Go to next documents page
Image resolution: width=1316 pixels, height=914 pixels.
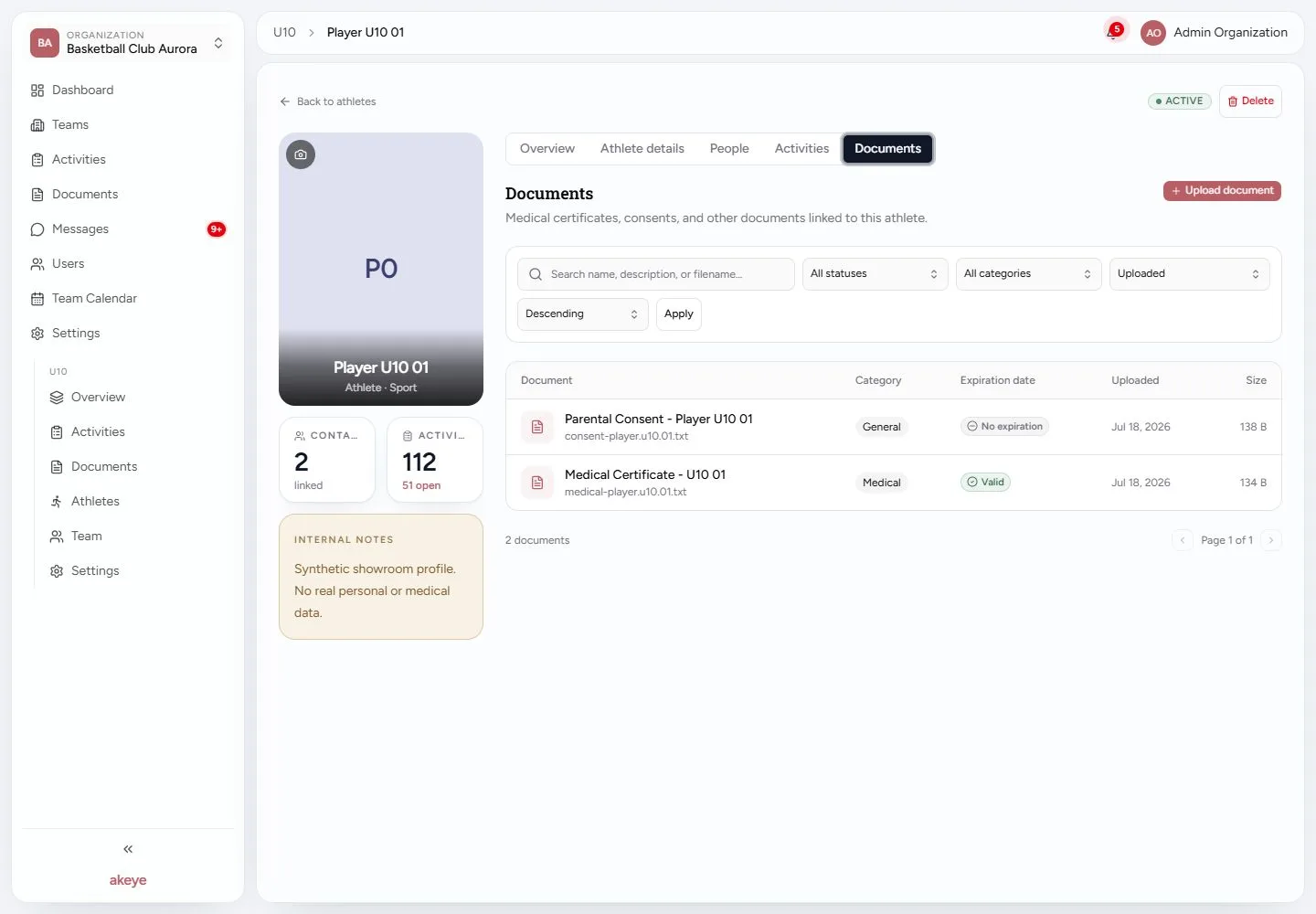1271,540
